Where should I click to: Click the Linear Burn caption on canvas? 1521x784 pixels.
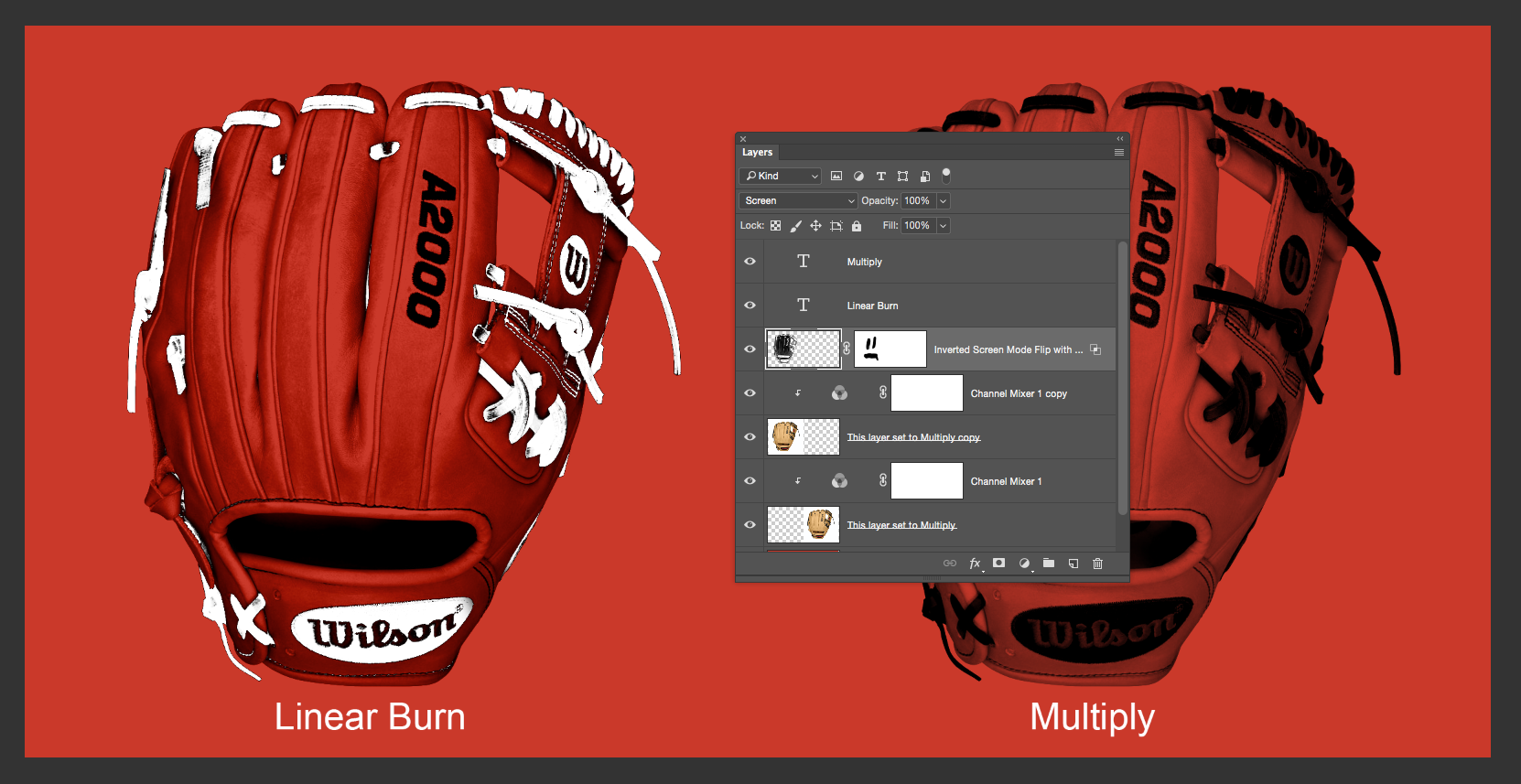tap(370, 716)
